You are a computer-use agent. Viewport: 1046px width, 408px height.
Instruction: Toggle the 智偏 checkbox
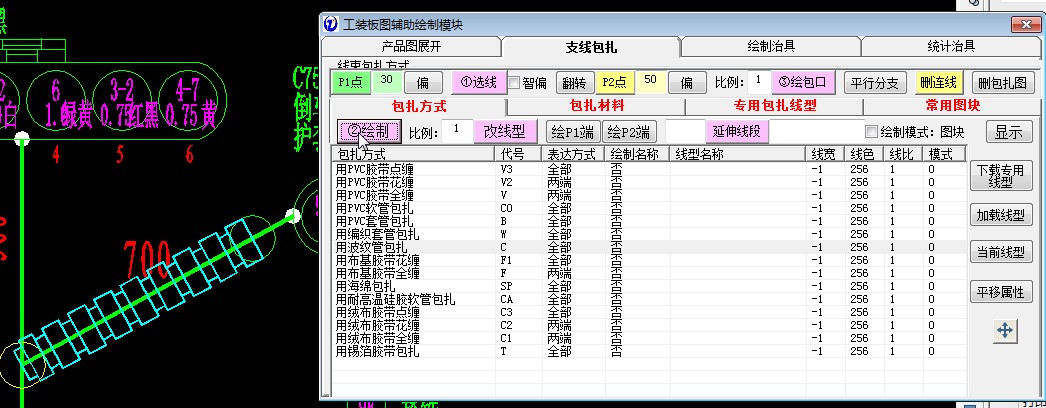point(515,82)
